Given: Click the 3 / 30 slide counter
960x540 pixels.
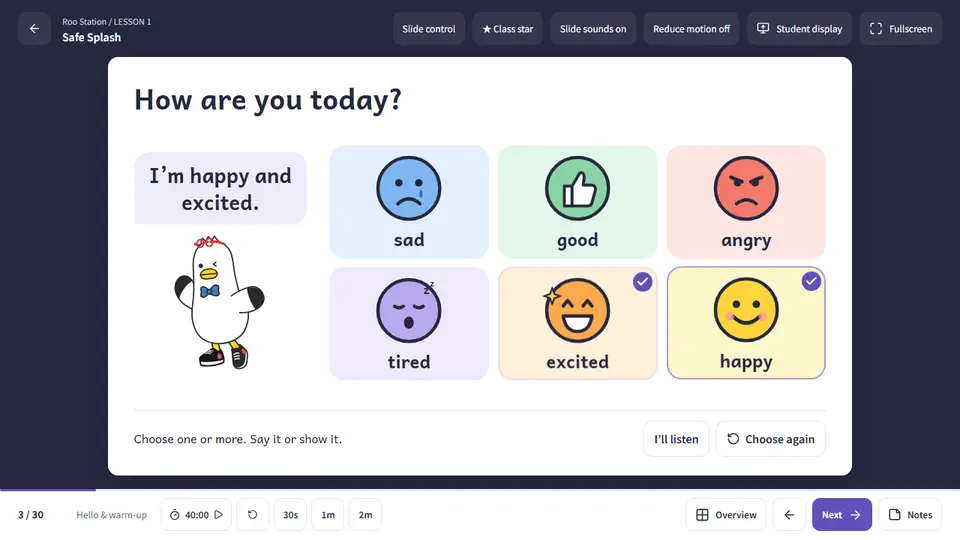Looking at the screenshot, I should tap(31, 515).
